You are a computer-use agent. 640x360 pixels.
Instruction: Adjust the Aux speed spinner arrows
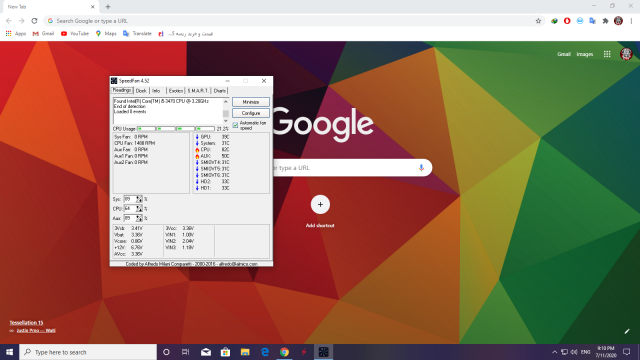[x=139, y=218]
